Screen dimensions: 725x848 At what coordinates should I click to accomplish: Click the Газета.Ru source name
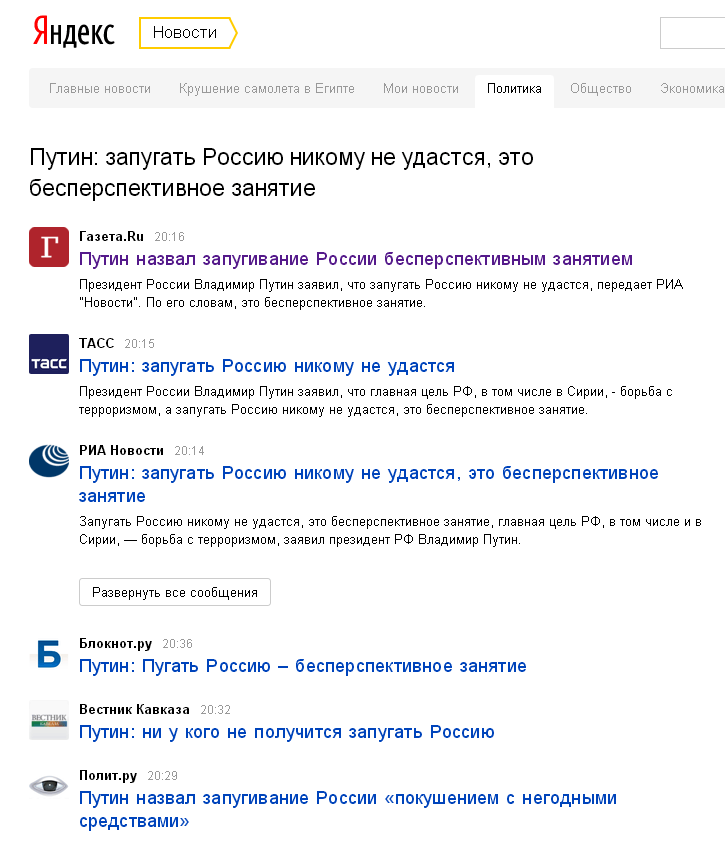click(x=111, y=236)
